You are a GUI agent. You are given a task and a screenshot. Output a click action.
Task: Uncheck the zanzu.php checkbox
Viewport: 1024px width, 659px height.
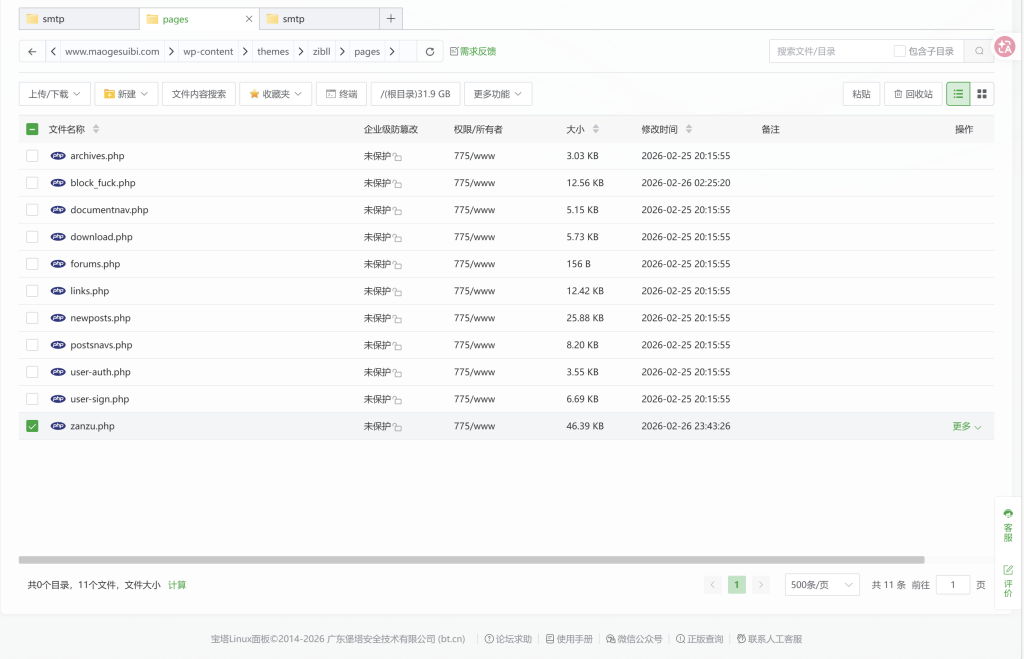point(32,426)
